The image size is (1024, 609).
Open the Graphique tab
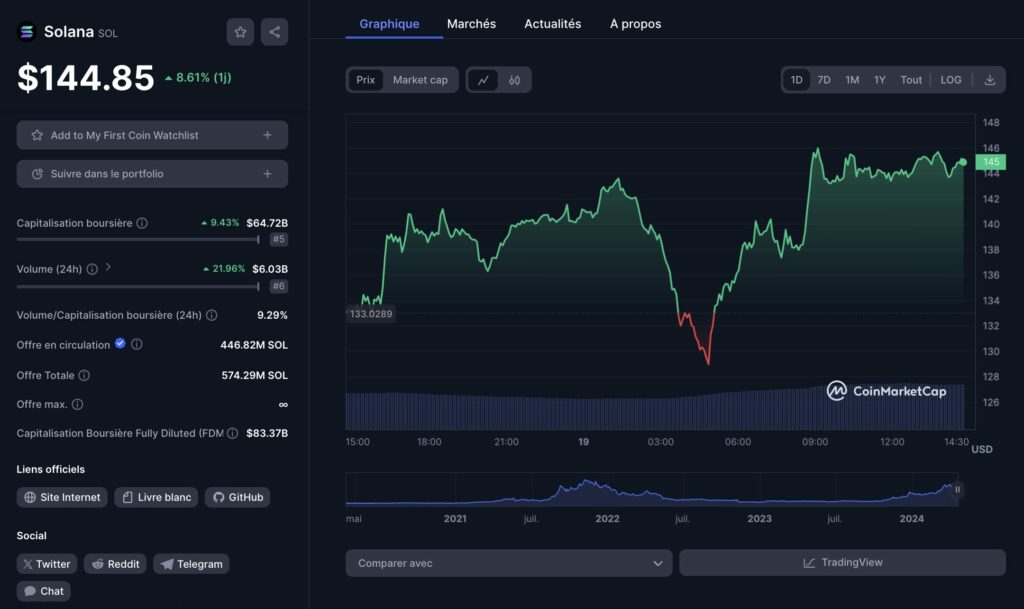pos(389,24)
